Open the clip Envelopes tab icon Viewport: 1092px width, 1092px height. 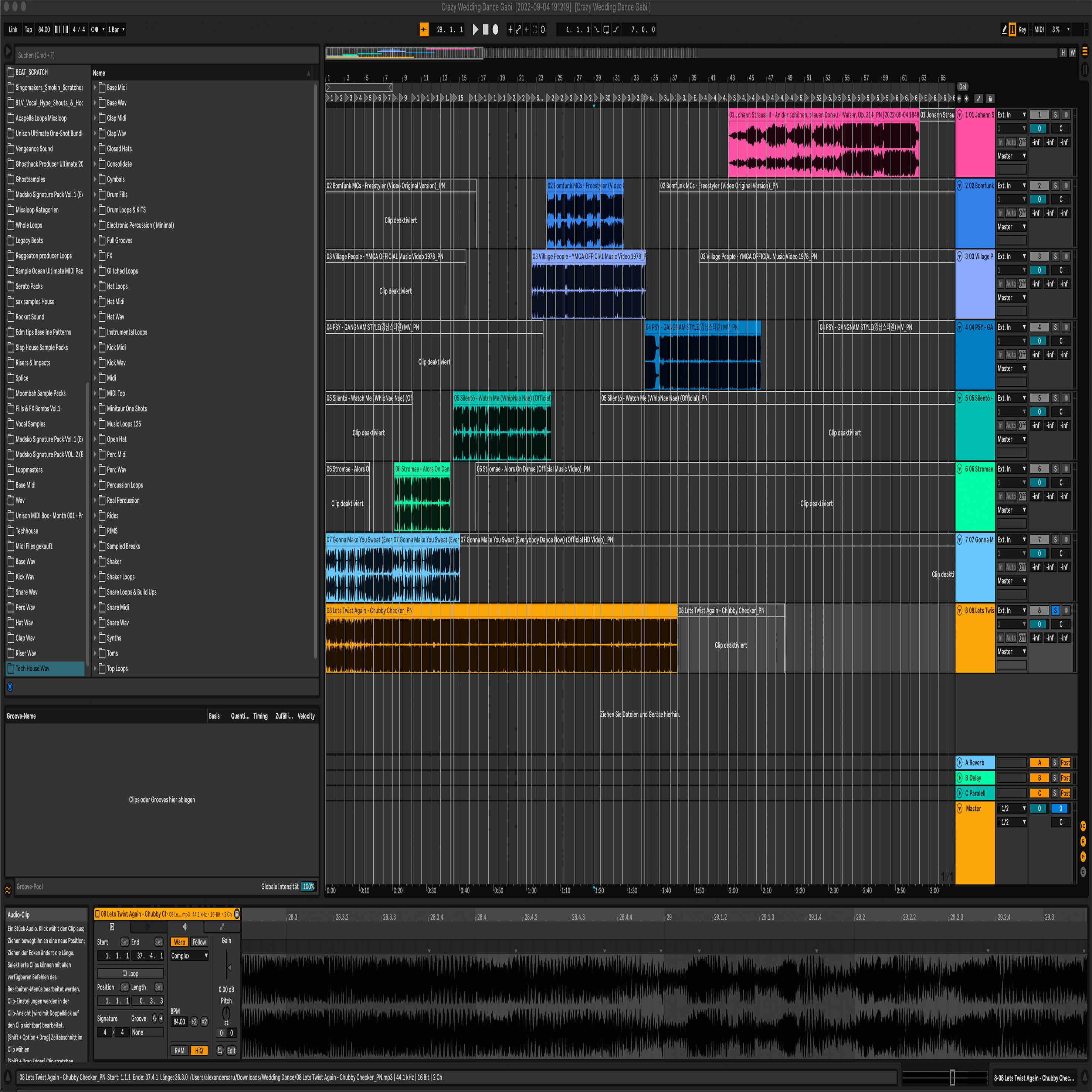click(x=221, y=926)
